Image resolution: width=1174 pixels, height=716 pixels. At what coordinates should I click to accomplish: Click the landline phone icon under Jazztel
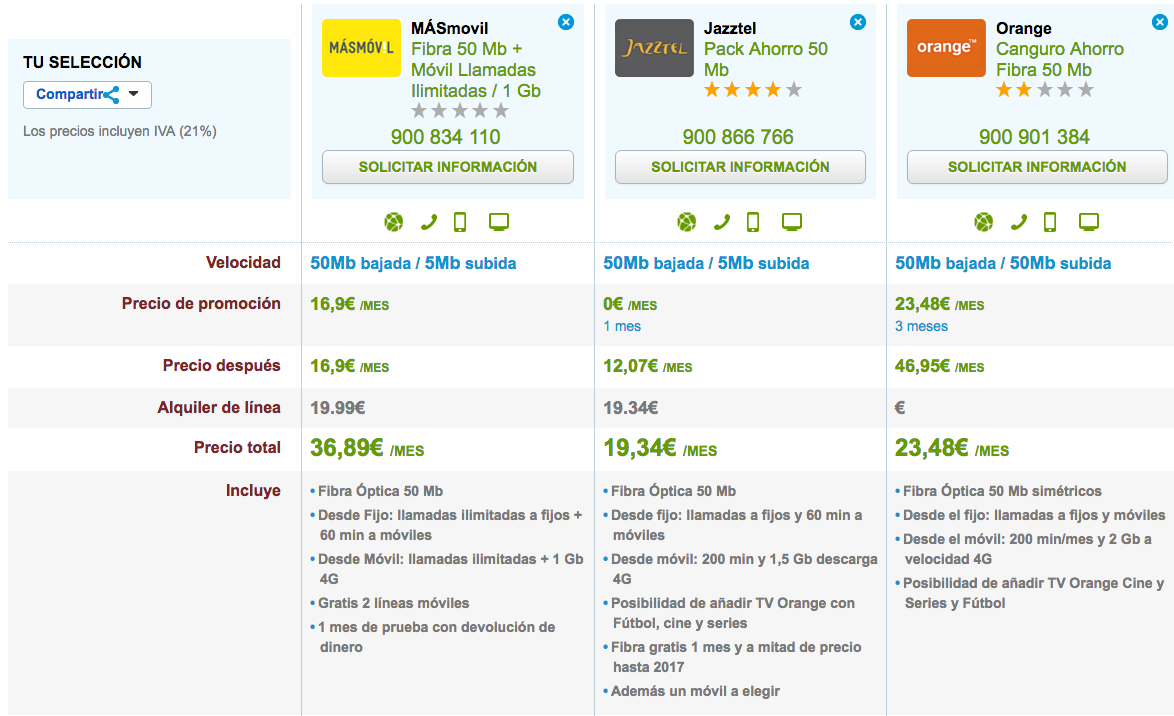click(722, 222)
